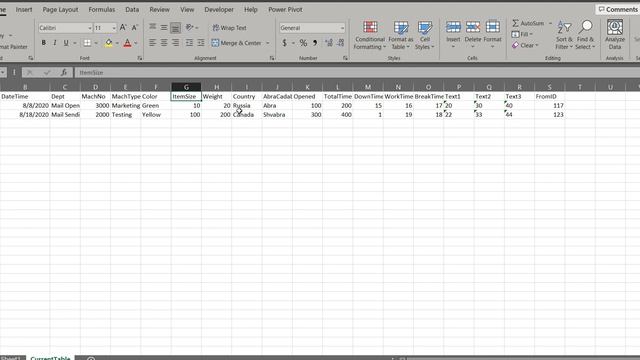The image size is (640, 360).
Task: Open Sort & Filter menu
Action: [564, 35]
